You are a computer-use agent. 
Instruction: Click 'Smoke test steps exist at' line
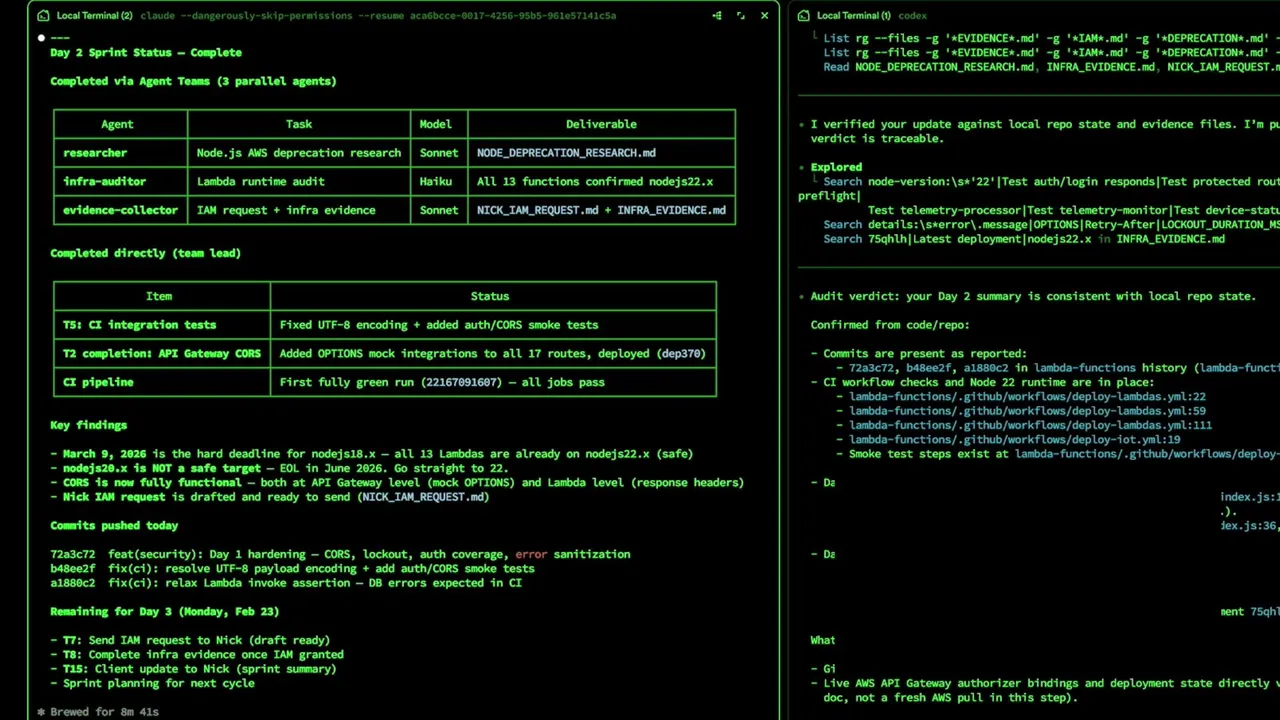(1058, 454)
